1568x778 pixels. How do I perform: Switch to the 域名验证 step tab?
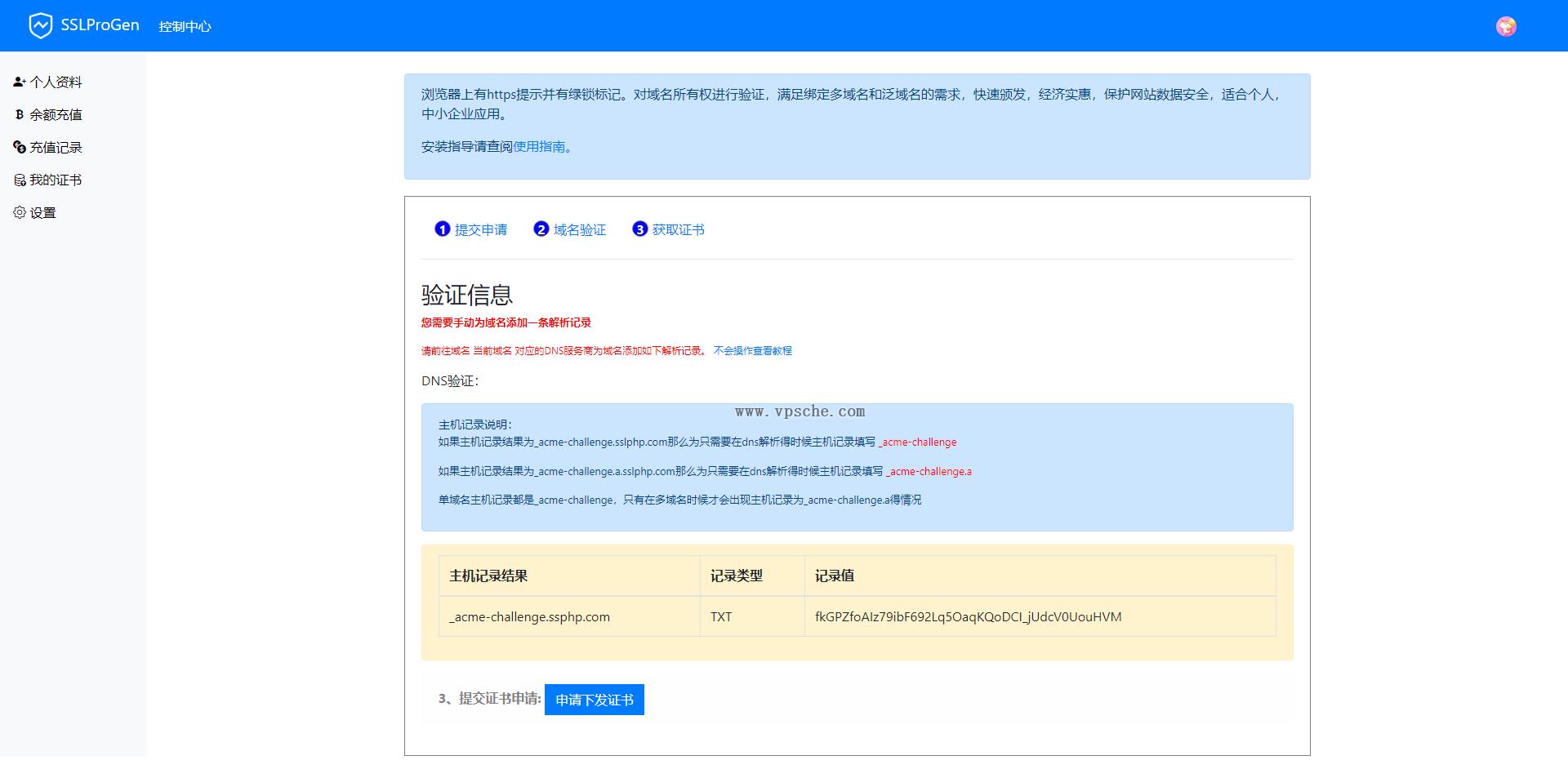click(580, 229)
